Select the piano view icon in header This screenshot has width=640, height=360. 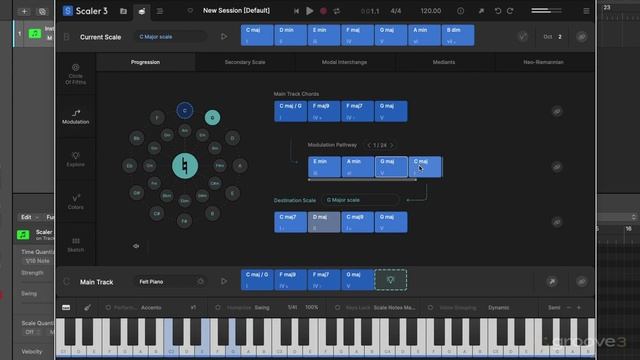142,11
